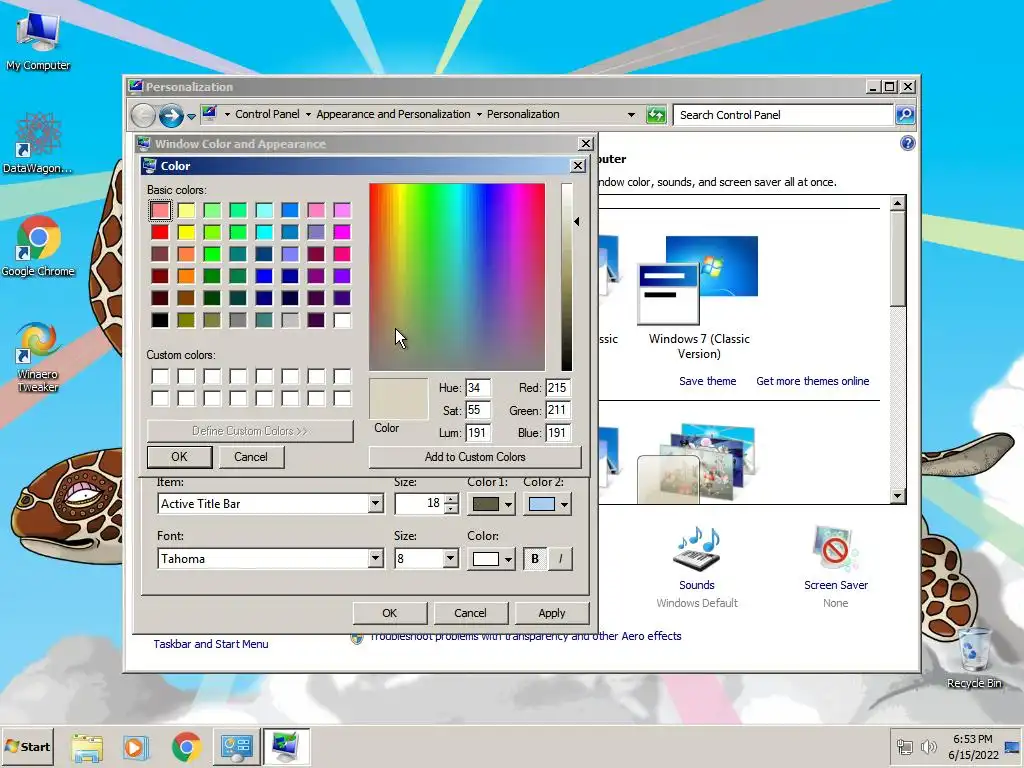This screenshot has width=1024, height=768.
Task: Select the Aero theme with flower pictures
Action: coord(696,464)
